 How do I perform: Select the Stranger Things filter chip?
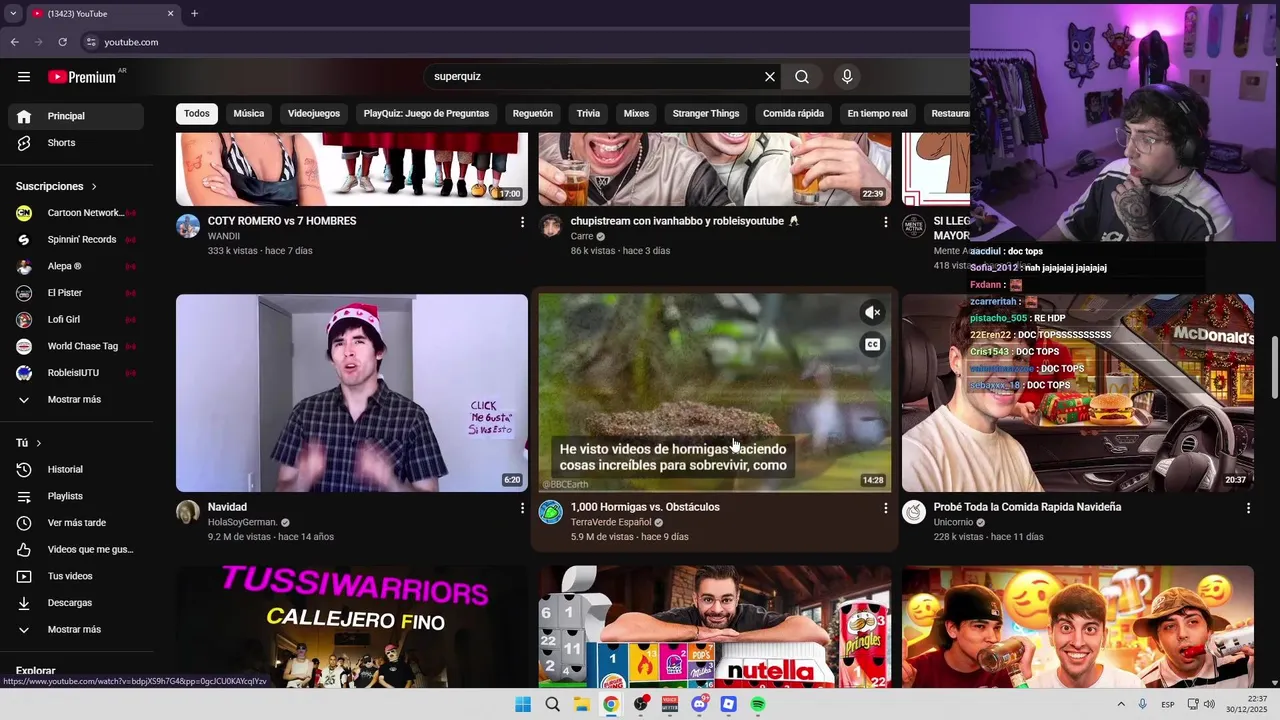tap(706, 114)
